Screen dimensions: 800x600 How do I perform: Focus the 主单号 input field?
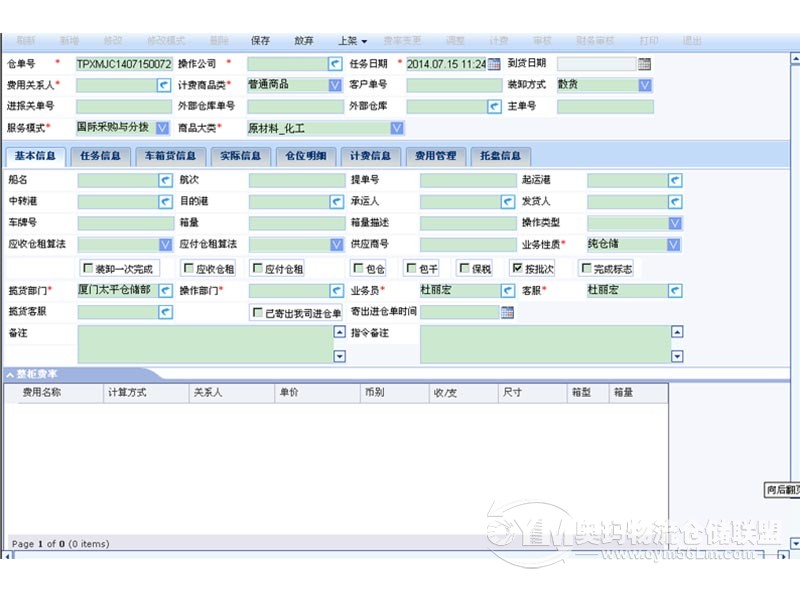tap(605, 107)
